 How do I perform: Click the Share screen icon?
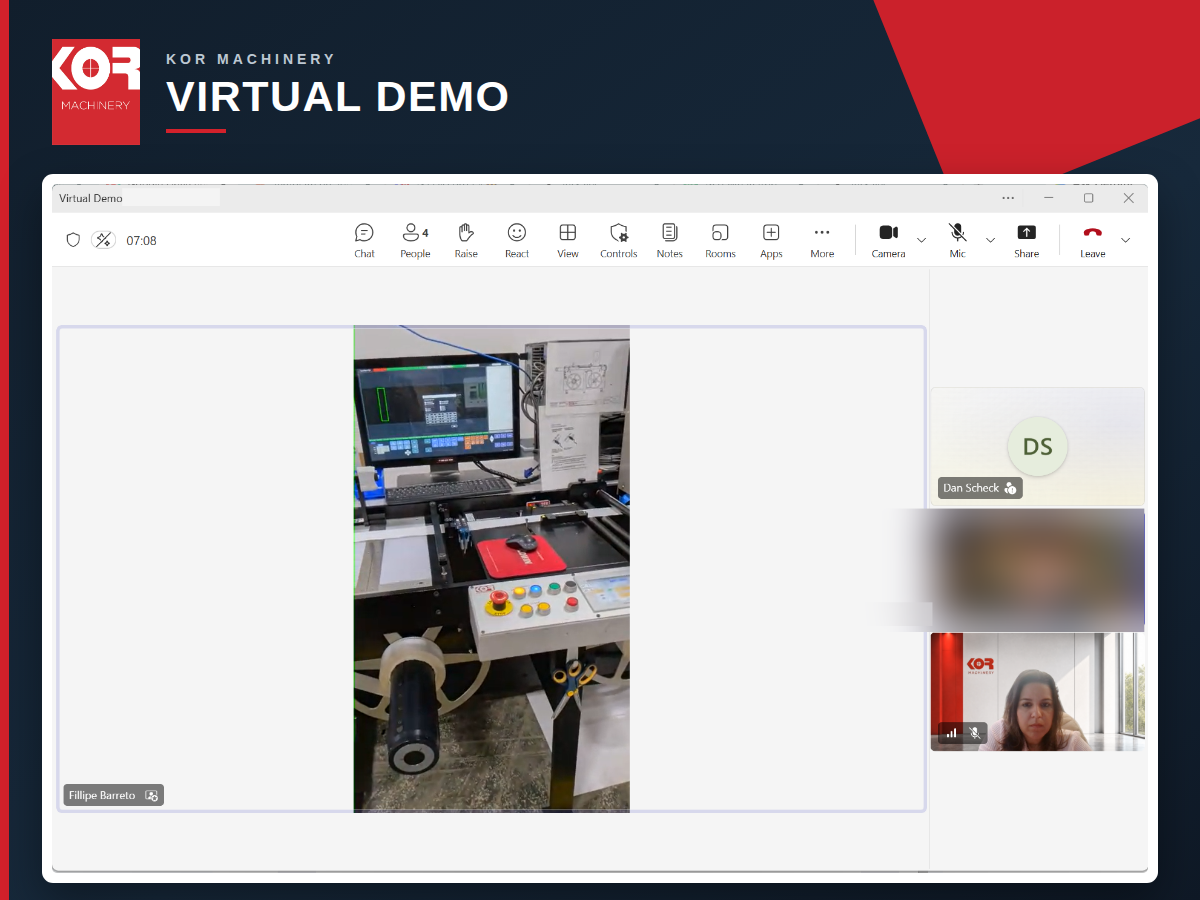(1027, 232)
